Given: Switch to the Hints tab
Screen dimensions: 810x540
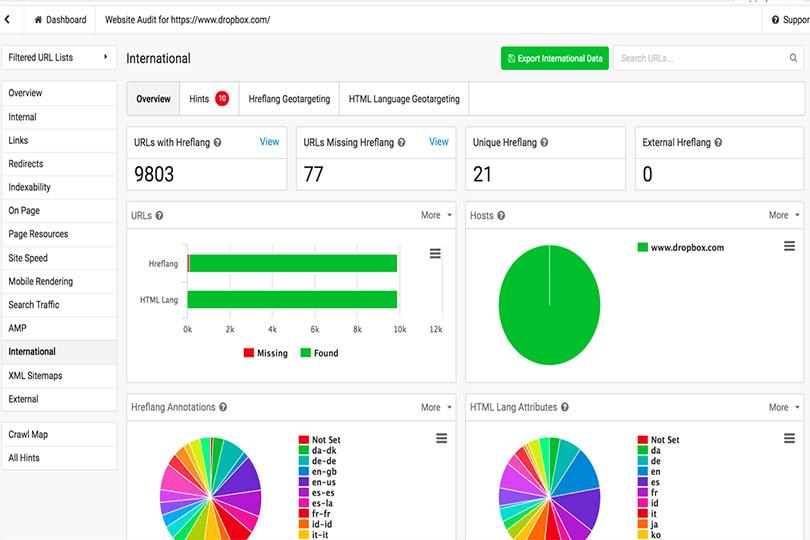Looking at the screenshot, I should coord(209,98).
